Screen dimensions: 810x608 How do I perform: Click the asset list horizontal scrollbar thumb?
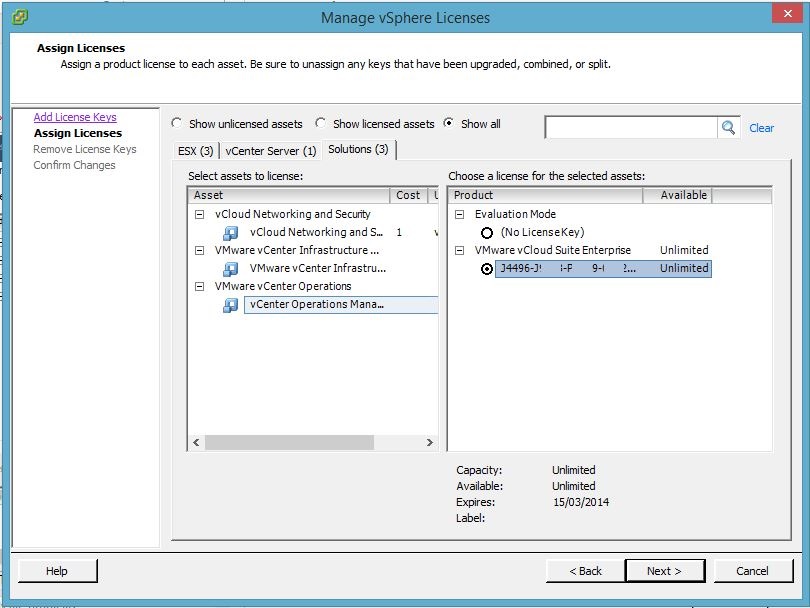(x=289, y=442)
